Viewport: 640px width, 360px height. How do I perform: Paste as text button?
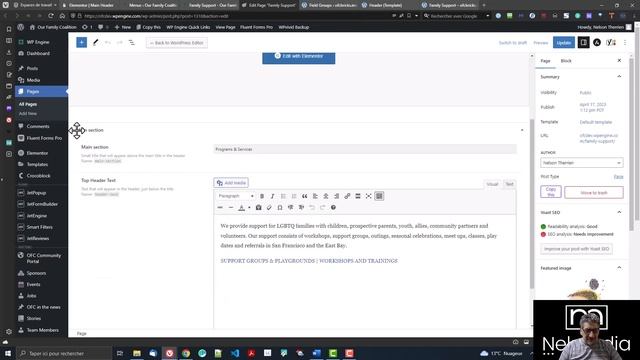pyautogui.click(x=258, y=208)
